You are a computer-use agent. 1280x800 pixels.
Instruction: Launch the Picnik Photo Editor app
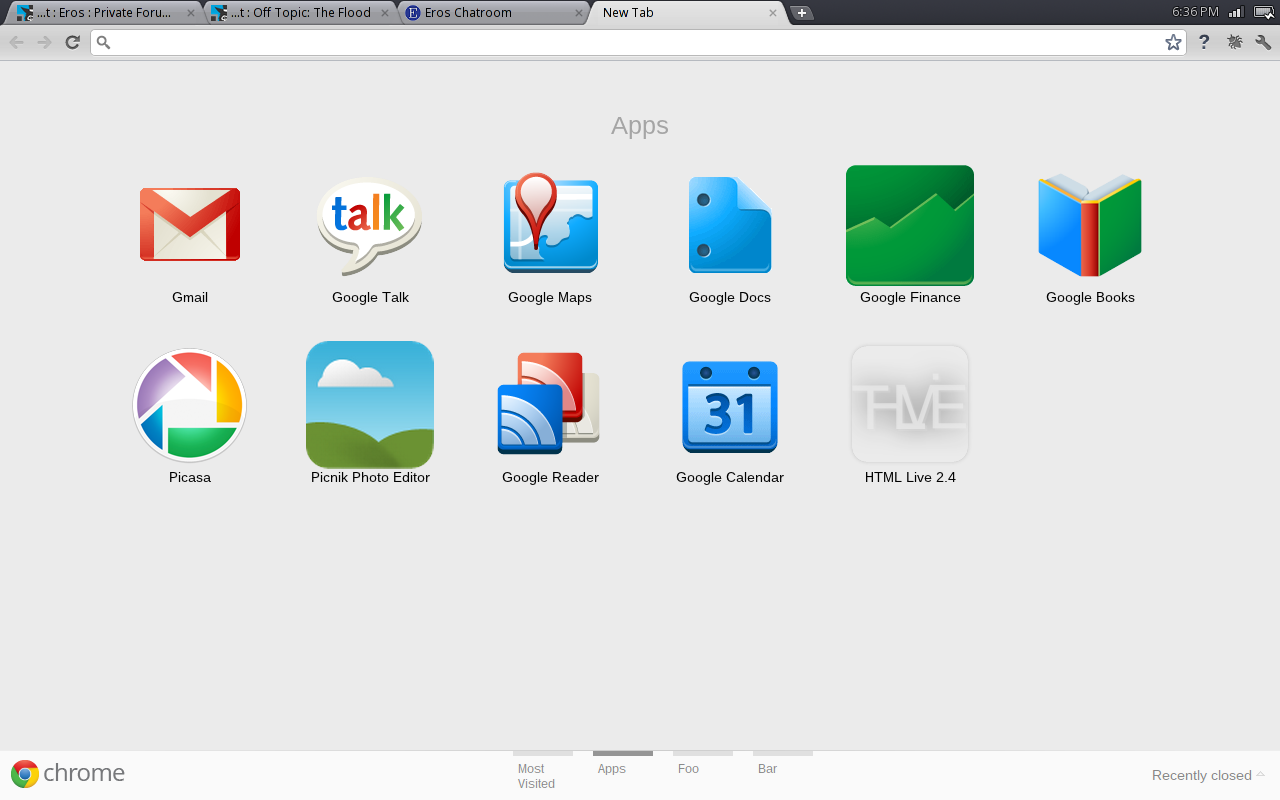point(370,405)
